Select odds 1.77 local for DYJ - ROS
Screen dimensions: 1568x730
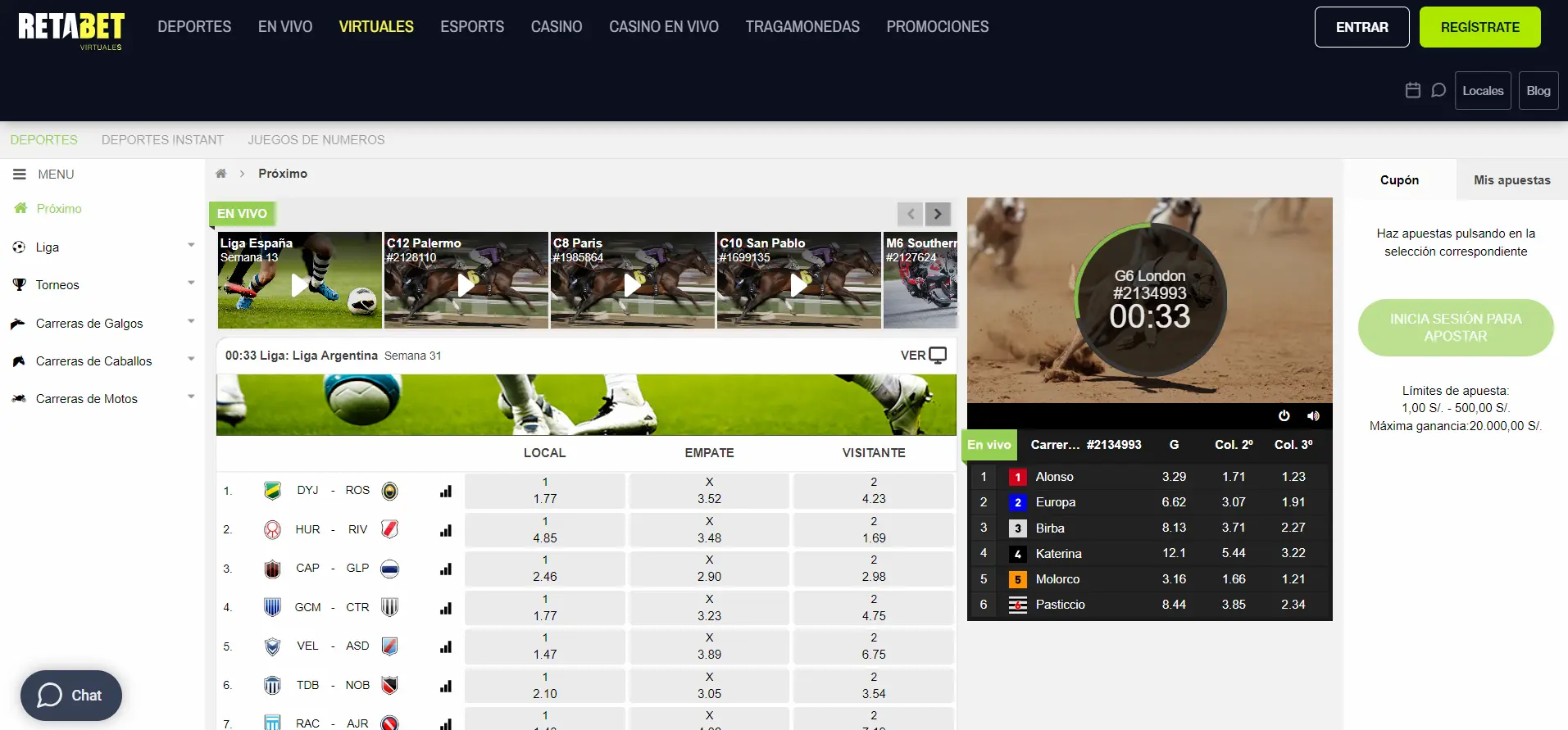tap(544, 491)
